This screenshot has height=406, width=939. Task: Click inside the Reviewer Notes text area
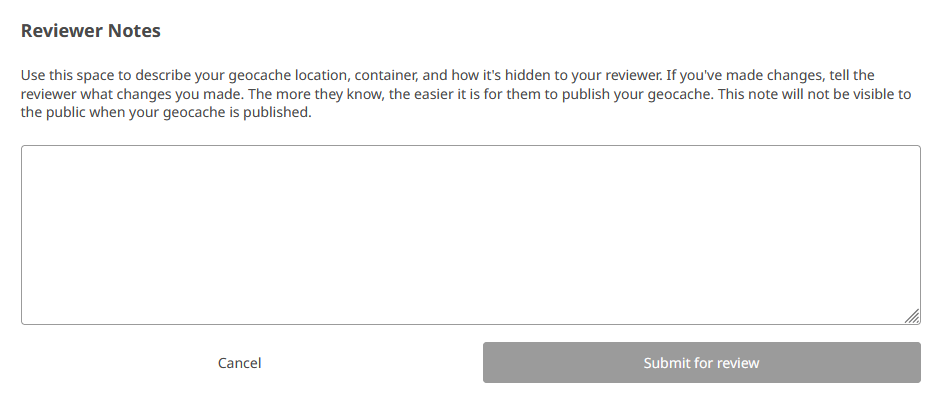(x=470, y=235)
